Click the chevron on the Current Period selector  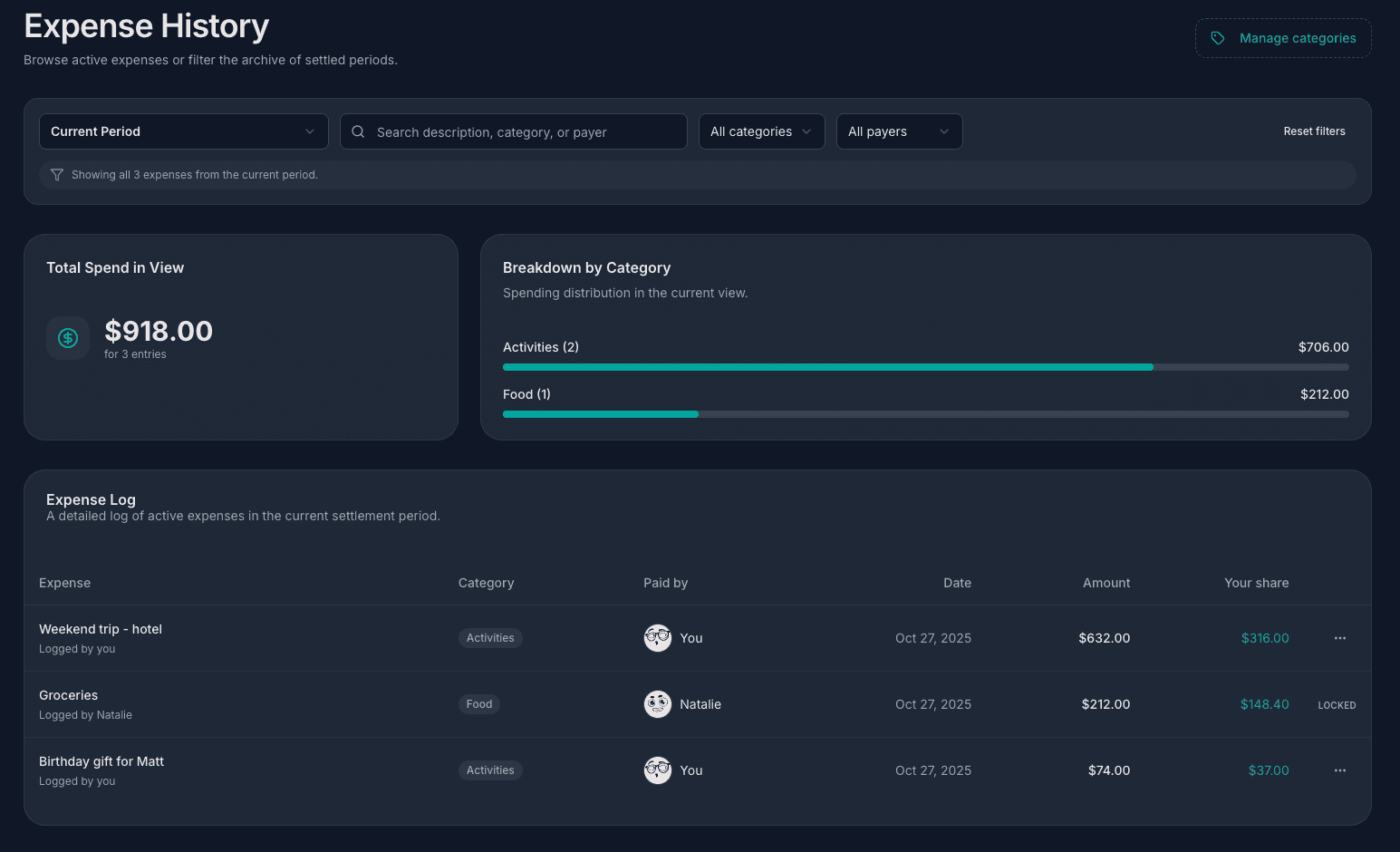pos(308,131)
